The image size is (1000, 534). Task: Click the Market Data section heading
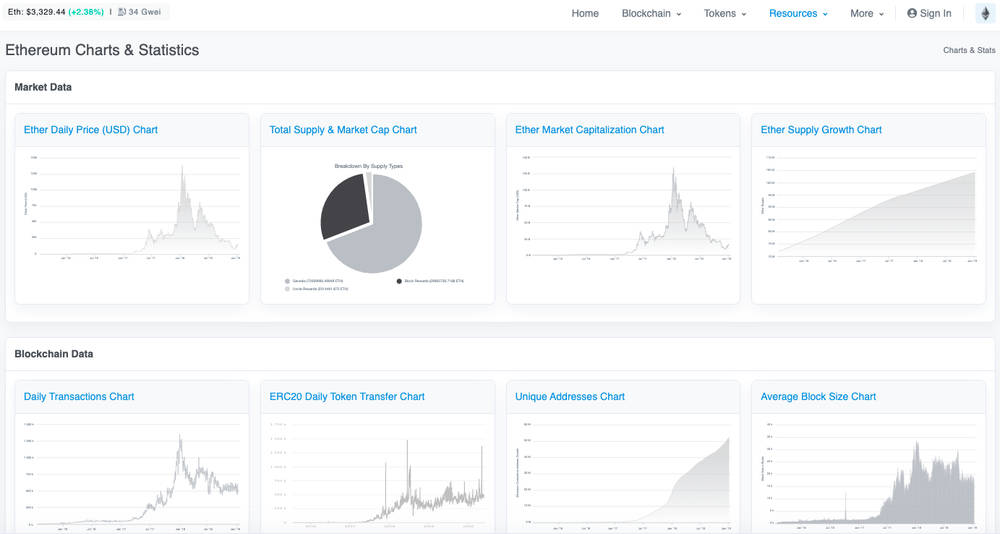43,87
